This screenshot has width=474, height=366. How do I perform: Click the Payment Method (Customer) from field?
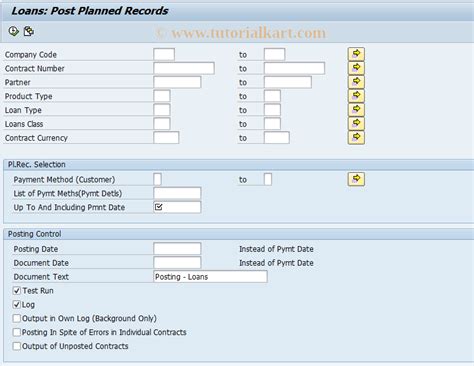click(x=158, y=179)
